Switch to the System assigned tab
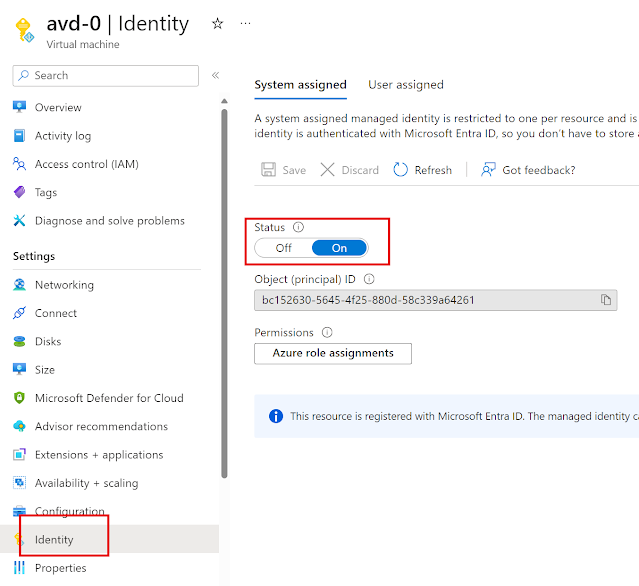The image size is (639, 586). [x=300, y=85]
